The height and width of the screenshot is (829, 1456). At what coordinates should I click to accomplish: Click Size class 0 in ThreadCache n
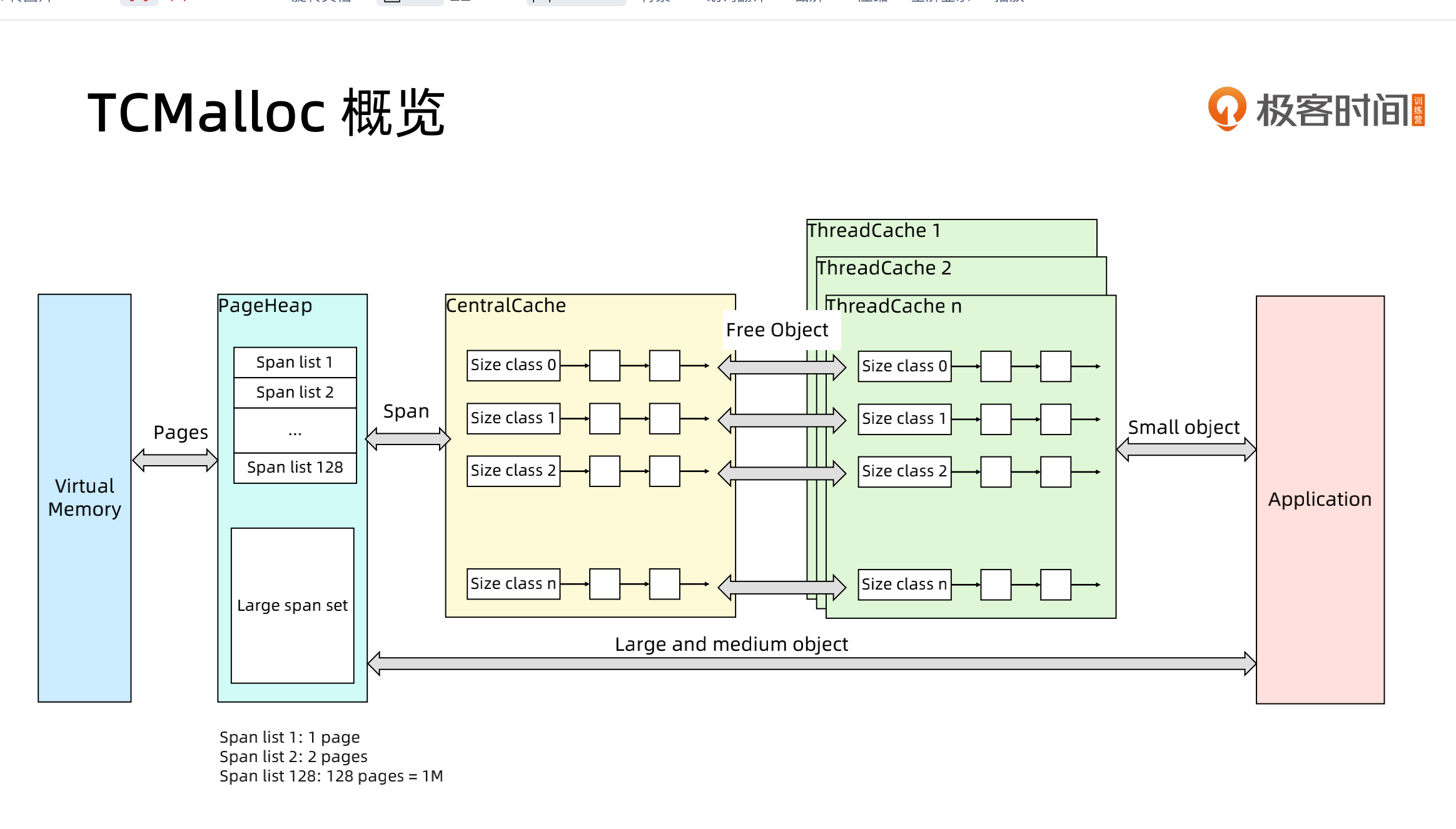[904, 366]
